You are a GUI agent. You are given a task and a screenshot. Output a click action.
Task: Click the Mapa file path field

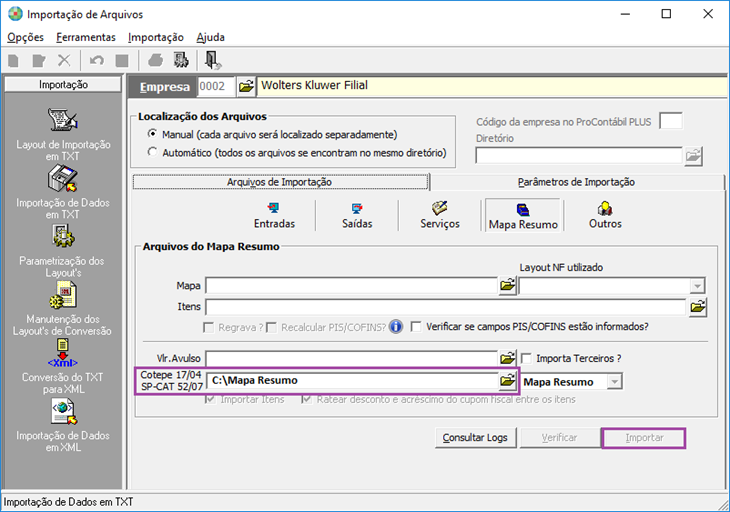tap(351, 286)
